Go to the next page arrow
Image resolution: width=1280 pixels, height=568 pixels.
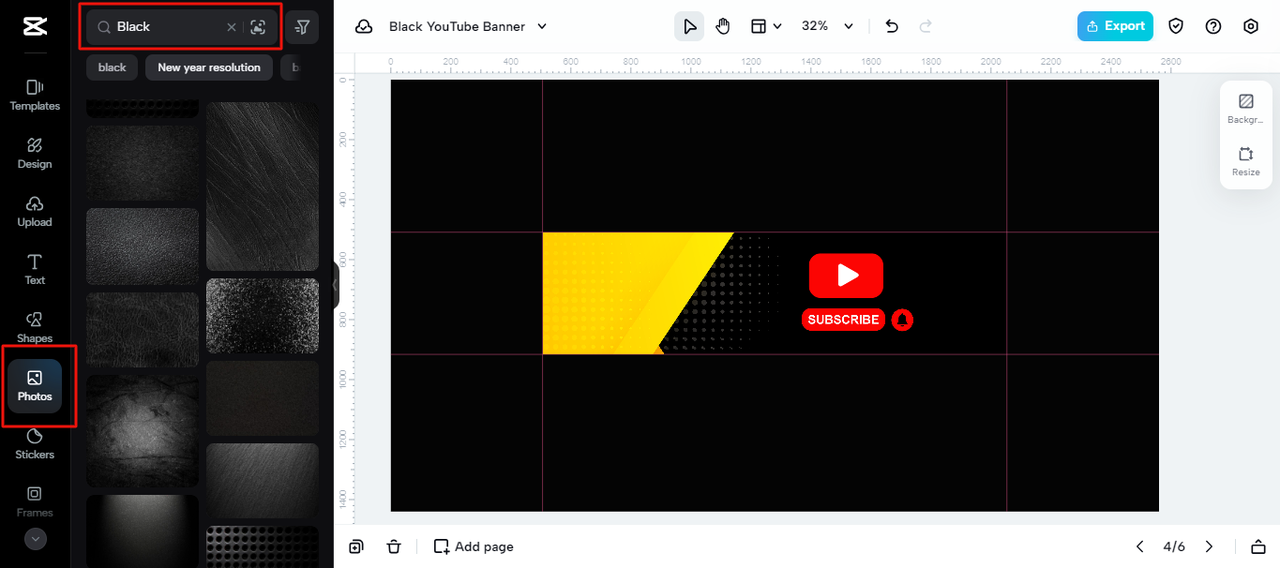(x=1209, y=546)
